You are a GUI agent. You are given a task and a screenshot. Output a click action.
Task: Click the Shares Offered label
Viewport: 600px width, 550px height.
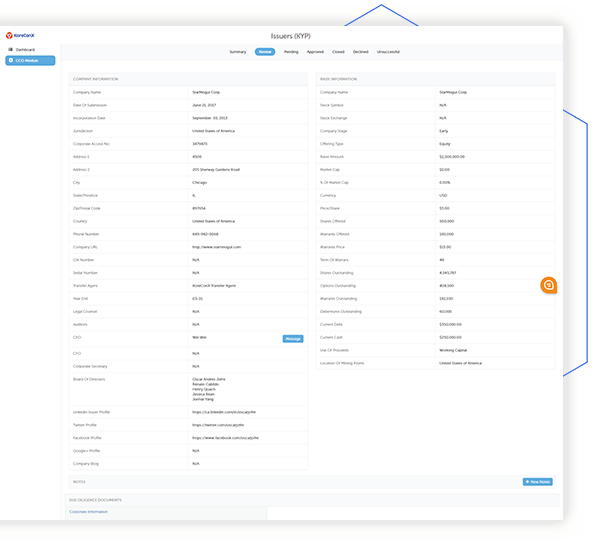click(x=333, y=221)
